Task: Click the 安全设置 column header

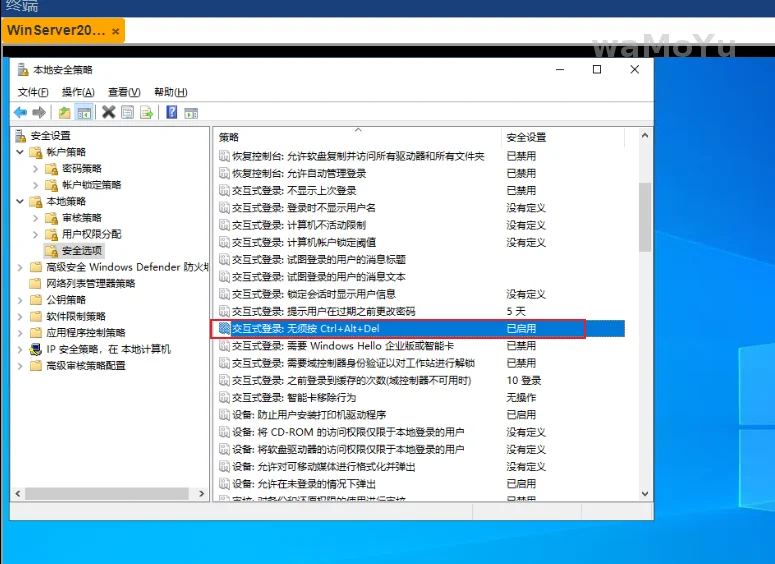Action: click(x=526, y=137)
